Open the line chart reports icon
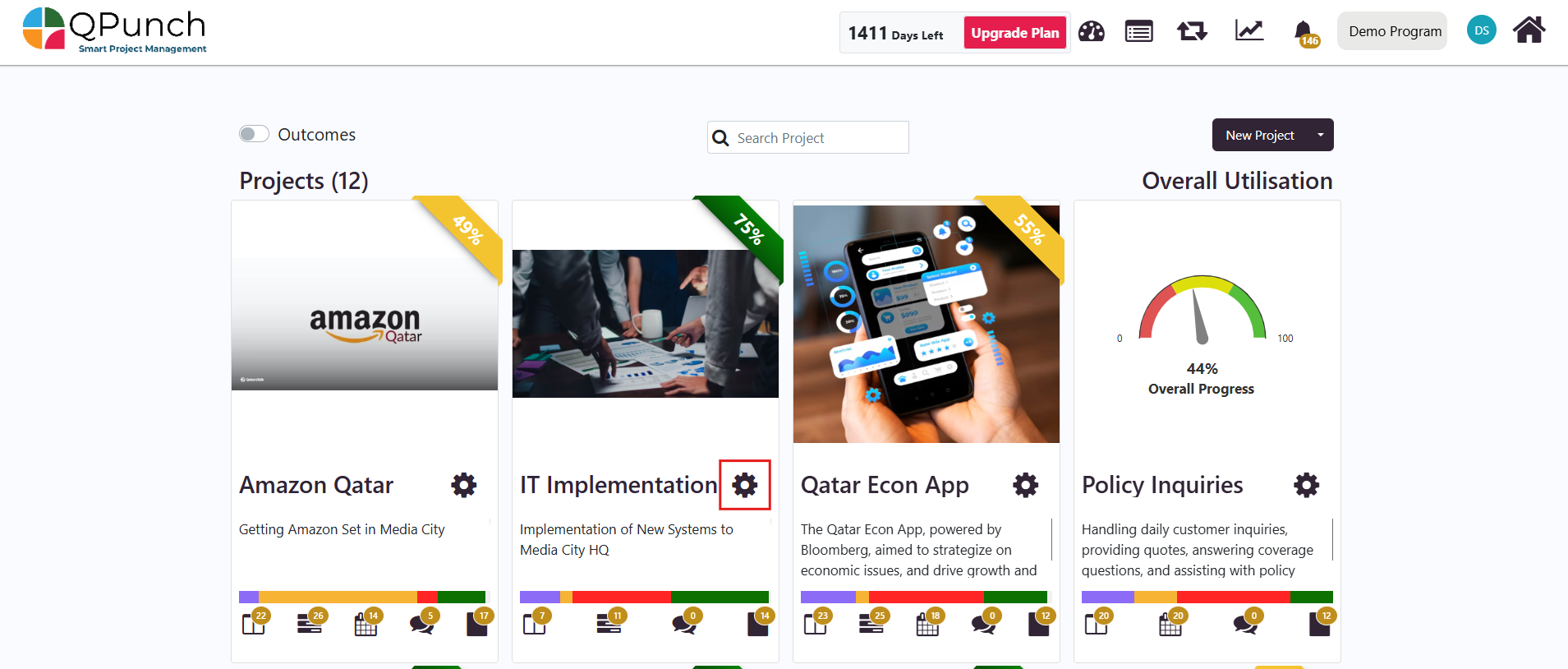1568x669 pixels. (1248, 31)
